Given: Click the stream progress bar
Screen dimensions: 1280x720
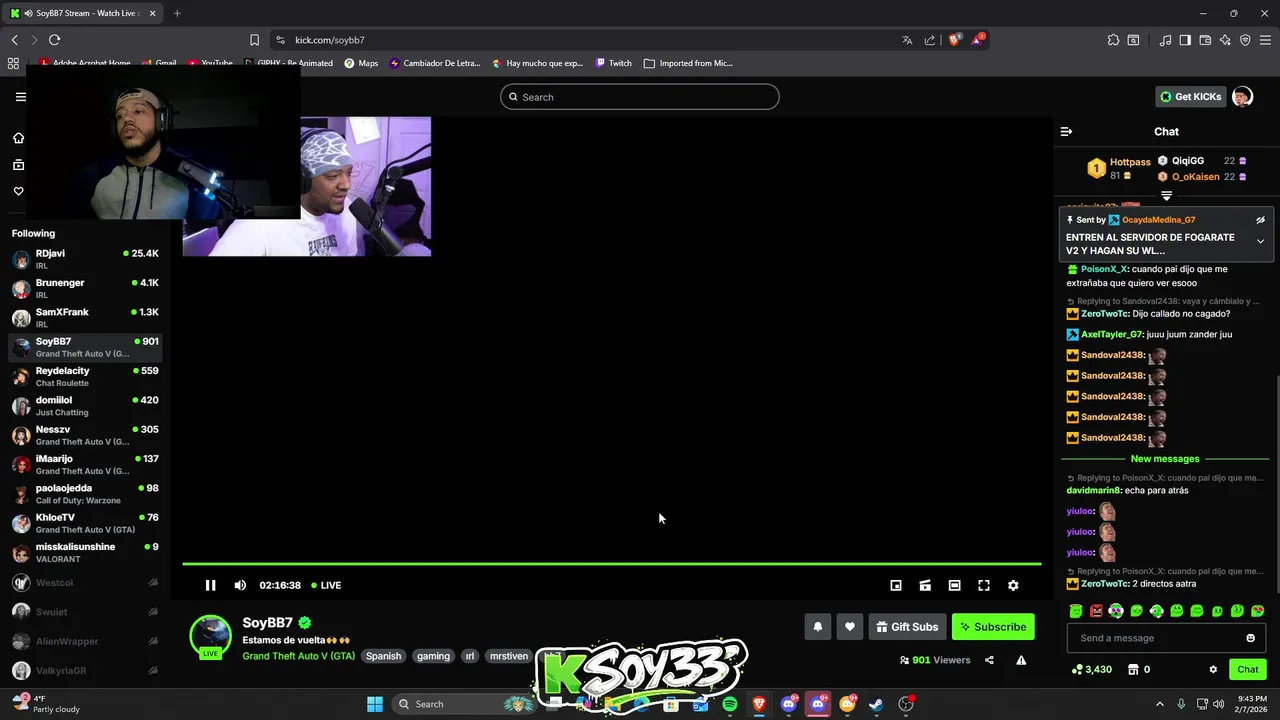Looking at the screenshot, I should pyautogui.click(x=611, y=564).
